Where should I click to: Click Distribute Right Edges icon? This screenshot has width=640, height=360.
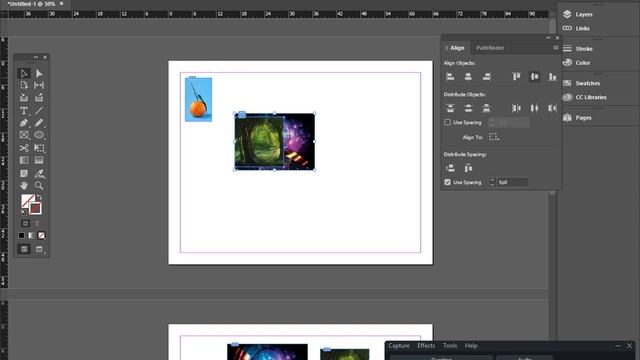[552, 108]
